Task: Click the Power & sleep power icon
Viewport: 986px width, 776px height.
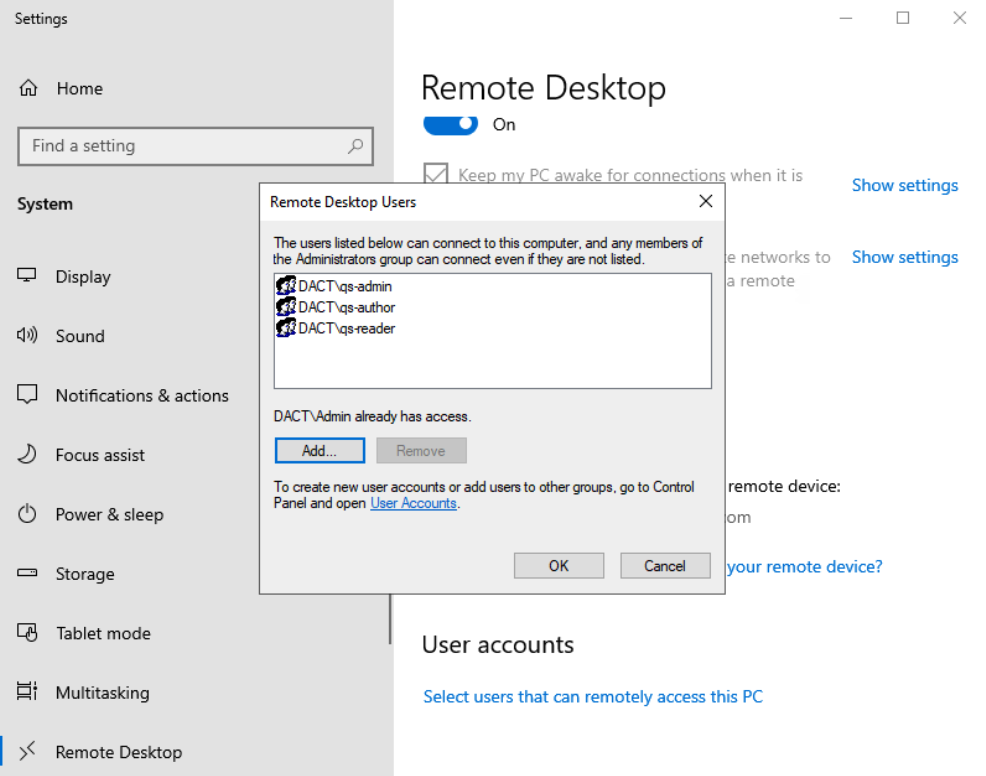Action: point(27,514)
